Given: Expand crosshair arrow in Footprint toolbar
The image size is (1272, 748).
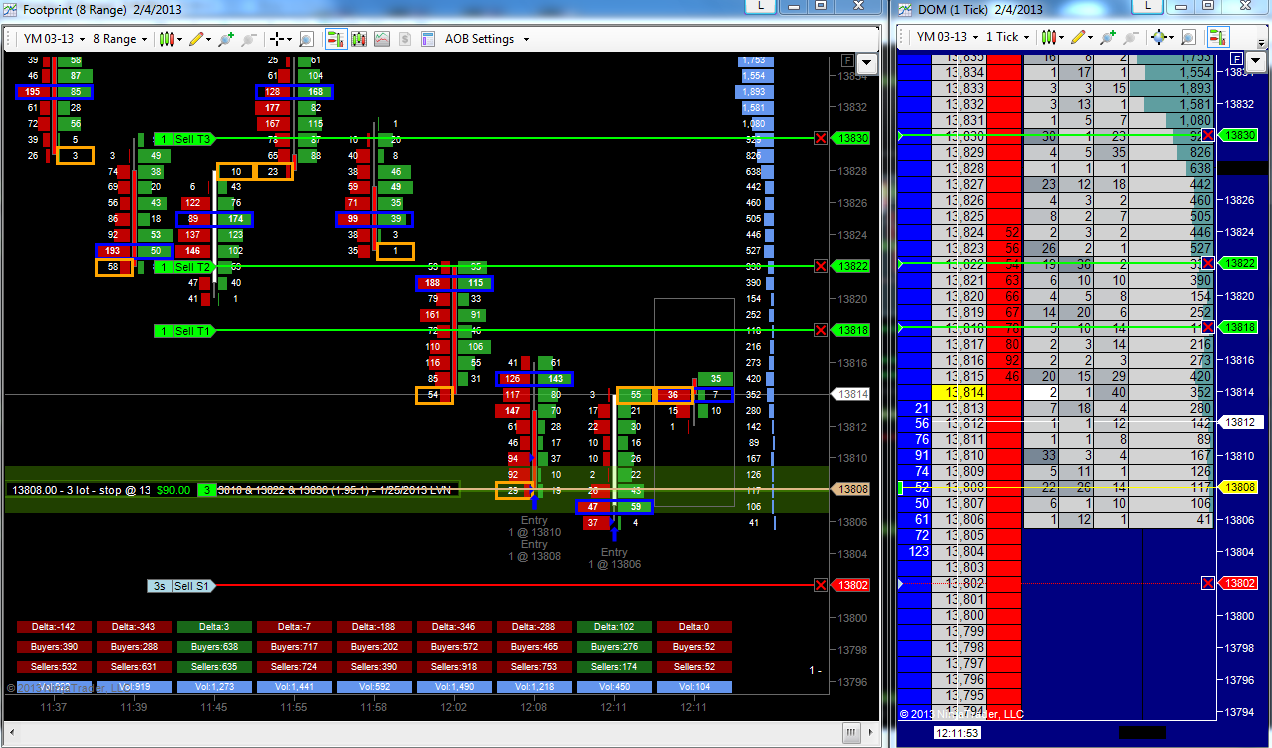Looking at the screenshot, I should point(290,40).
